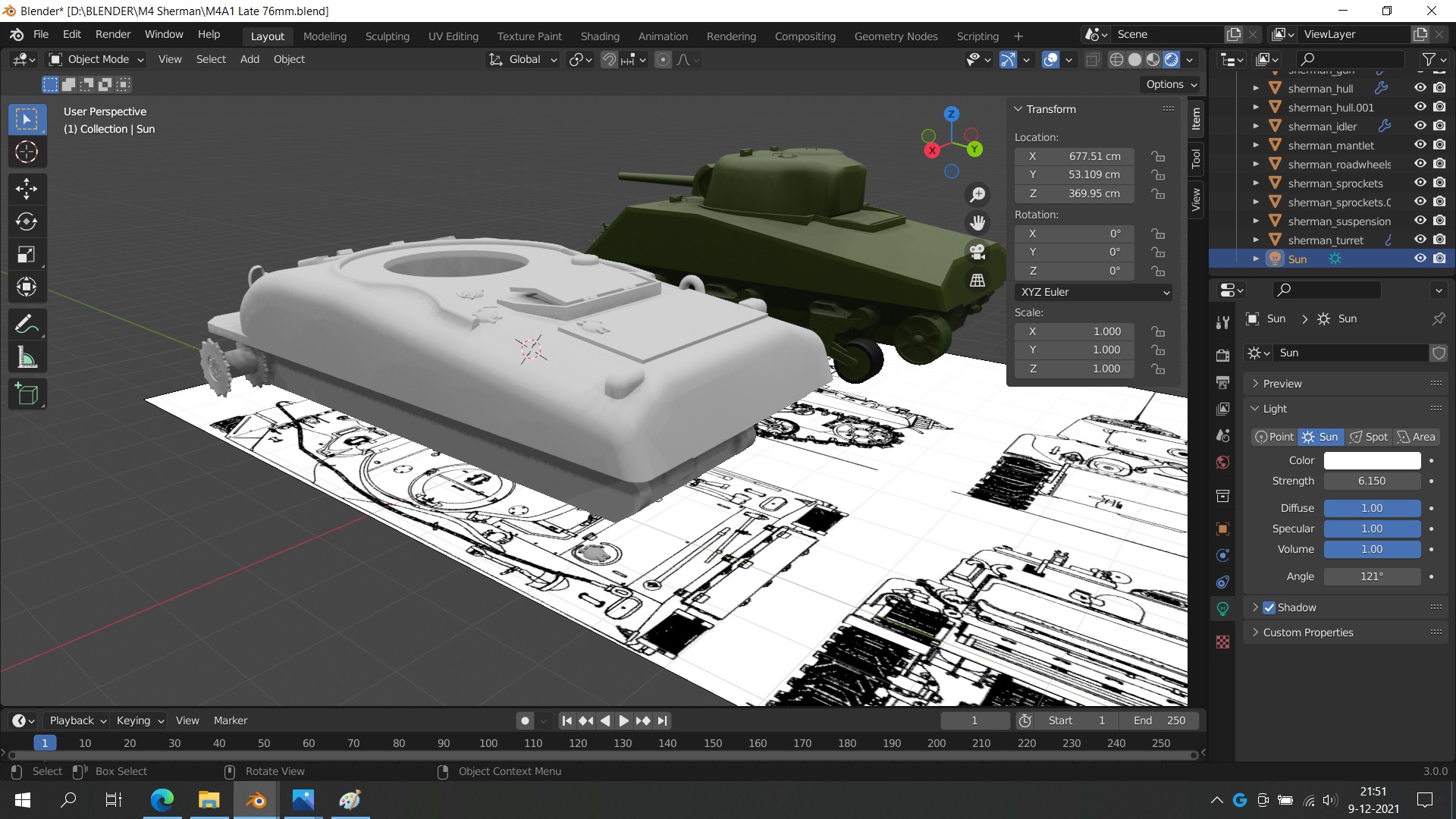Expand sherman_turret in outliner
1456x819 pixels.
pyautogui.click(x=1256, y=240)
